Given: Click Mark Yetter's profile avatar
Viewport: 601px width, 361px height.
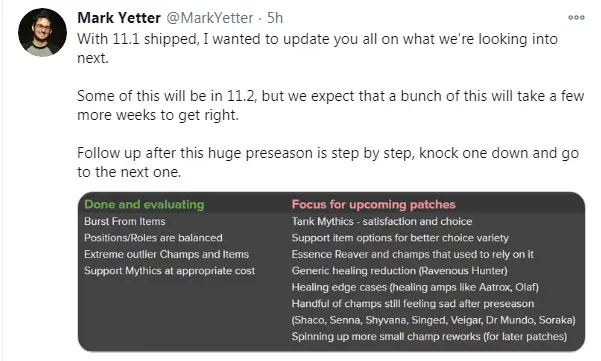Looking at the screenshot, I should tap(42, 33).
